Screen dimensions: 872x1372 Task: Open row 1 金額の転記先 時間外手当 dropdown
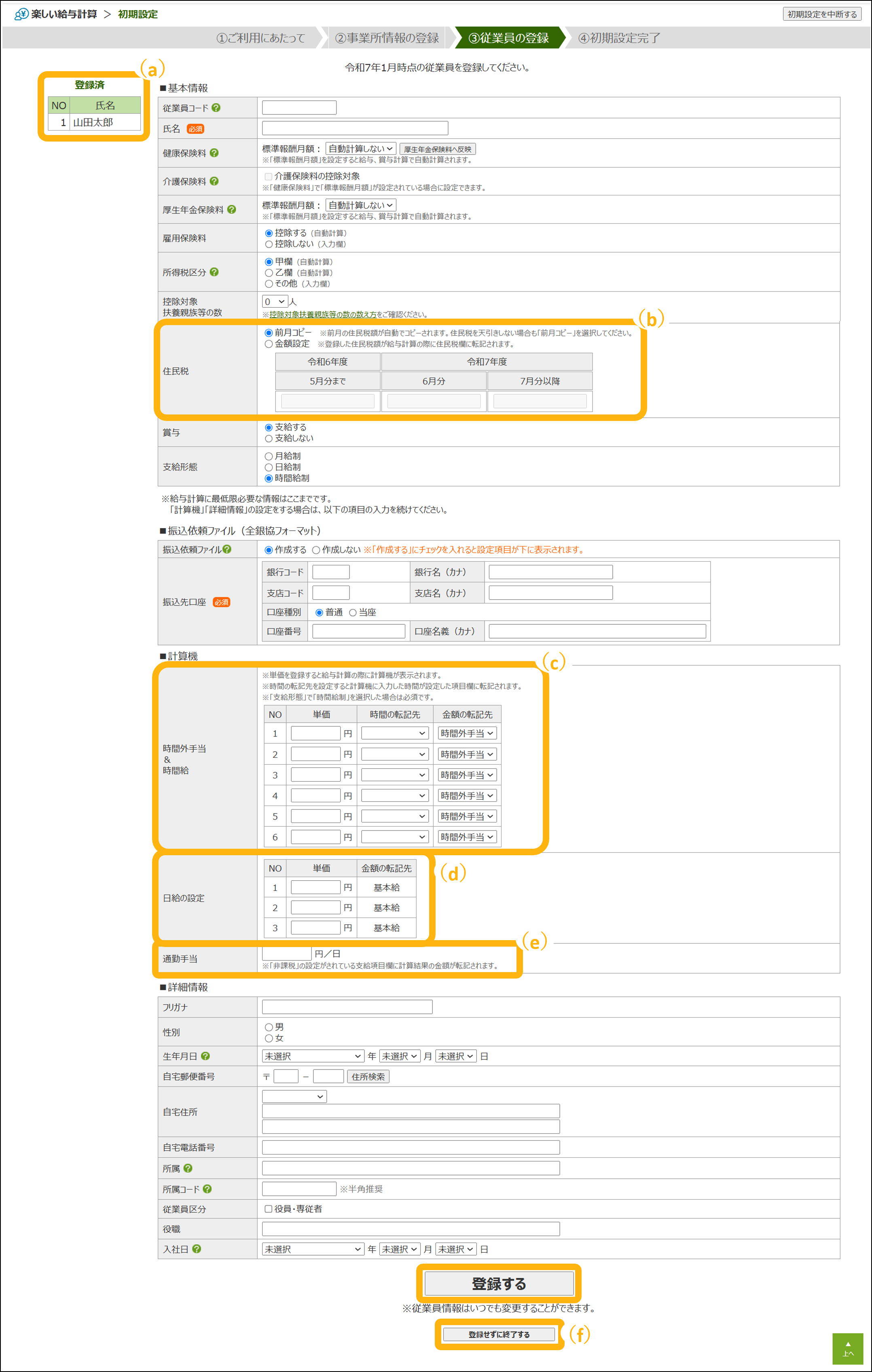468,733
